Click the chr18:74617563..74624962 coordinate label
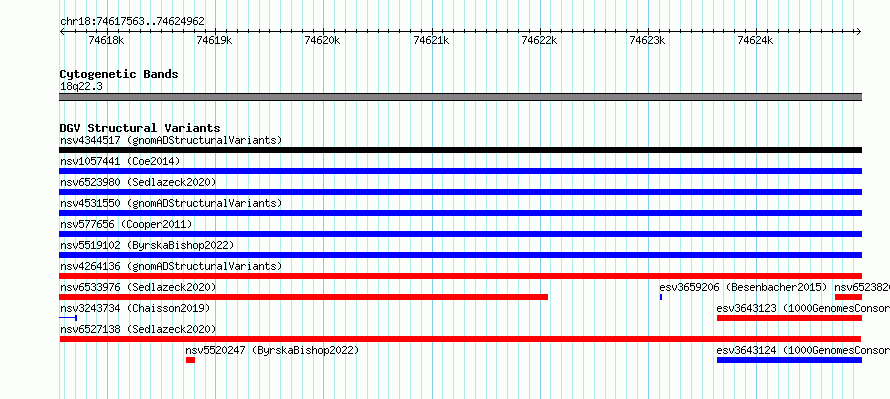 click(132, 22)
